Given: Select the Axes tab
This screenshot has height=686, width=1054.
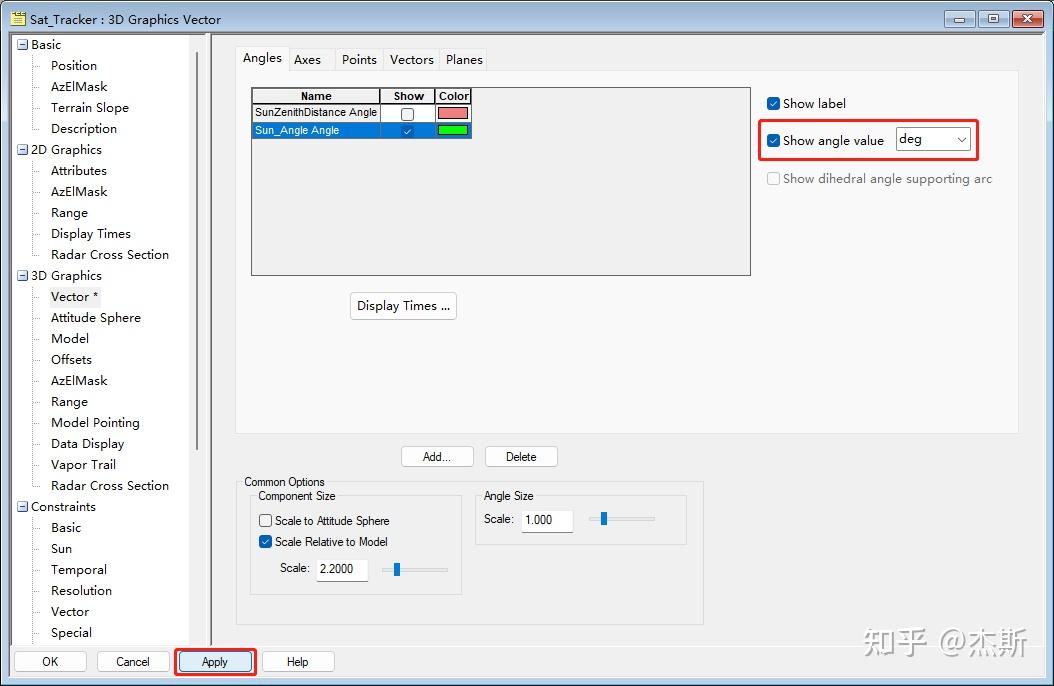Looking at the screenshot, I should tap(307, 60).
